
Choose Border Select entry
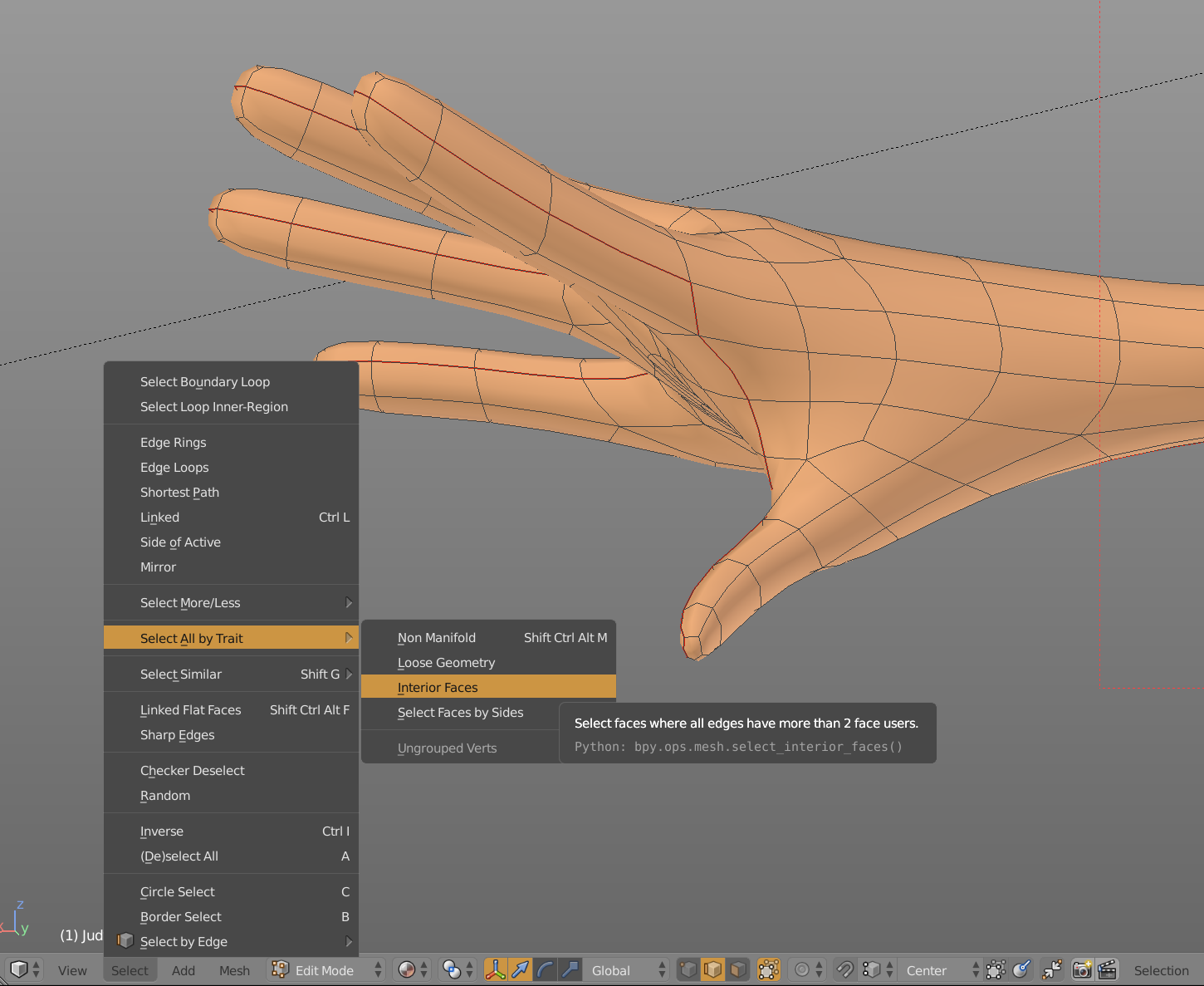click(x=231, y=916)
